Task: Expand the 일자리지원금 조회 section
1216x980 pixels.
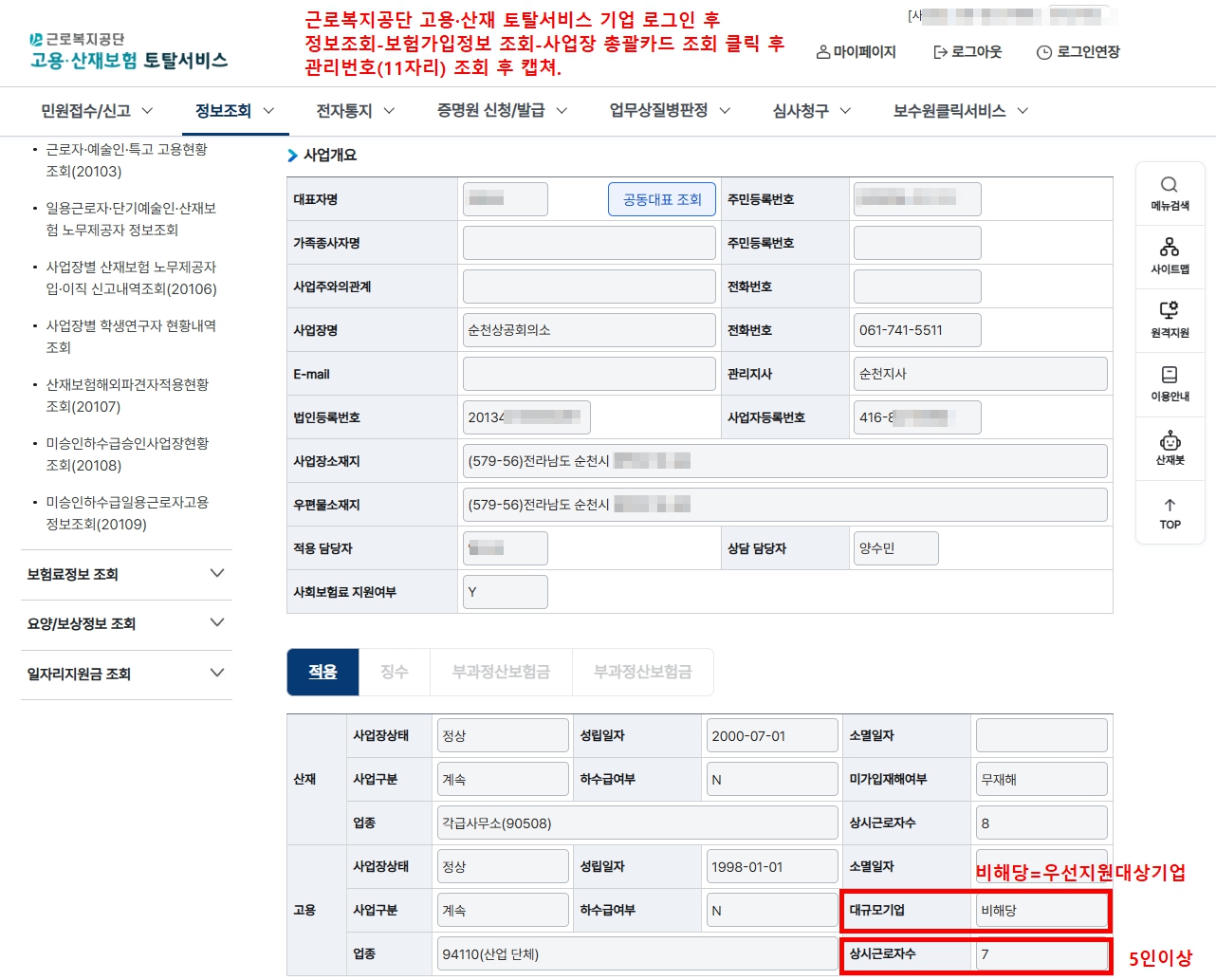Action: pos(126,674)
